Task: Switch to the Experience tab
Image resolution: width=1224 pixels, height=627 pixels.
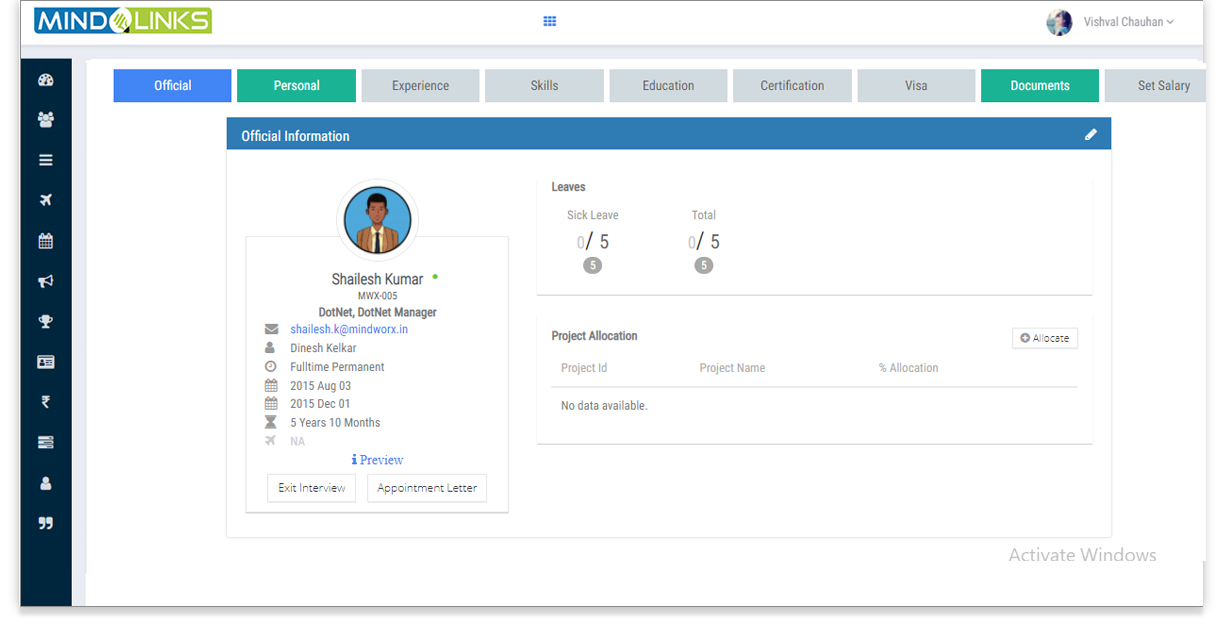Action: [x=420, y=85]
